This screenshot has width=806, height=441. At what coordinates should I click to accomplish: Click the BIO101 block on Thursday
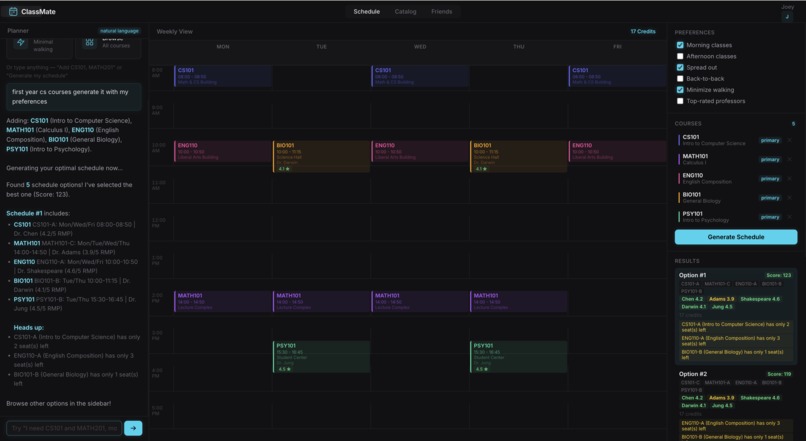pyautogui.click(x=519, y=156)
